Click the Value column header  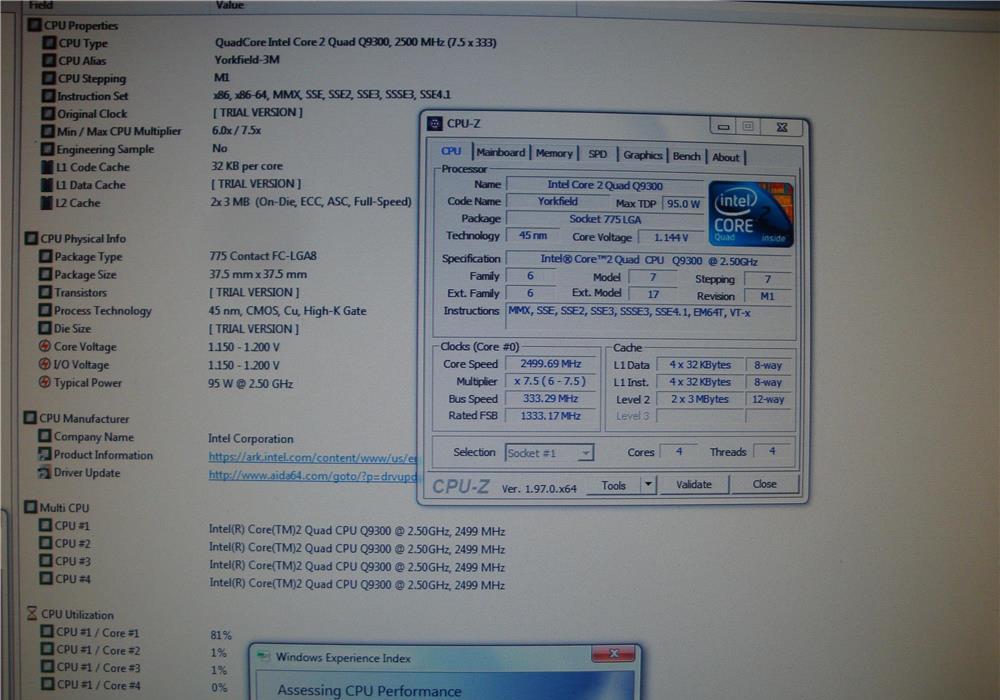click(x=230, y=5)
